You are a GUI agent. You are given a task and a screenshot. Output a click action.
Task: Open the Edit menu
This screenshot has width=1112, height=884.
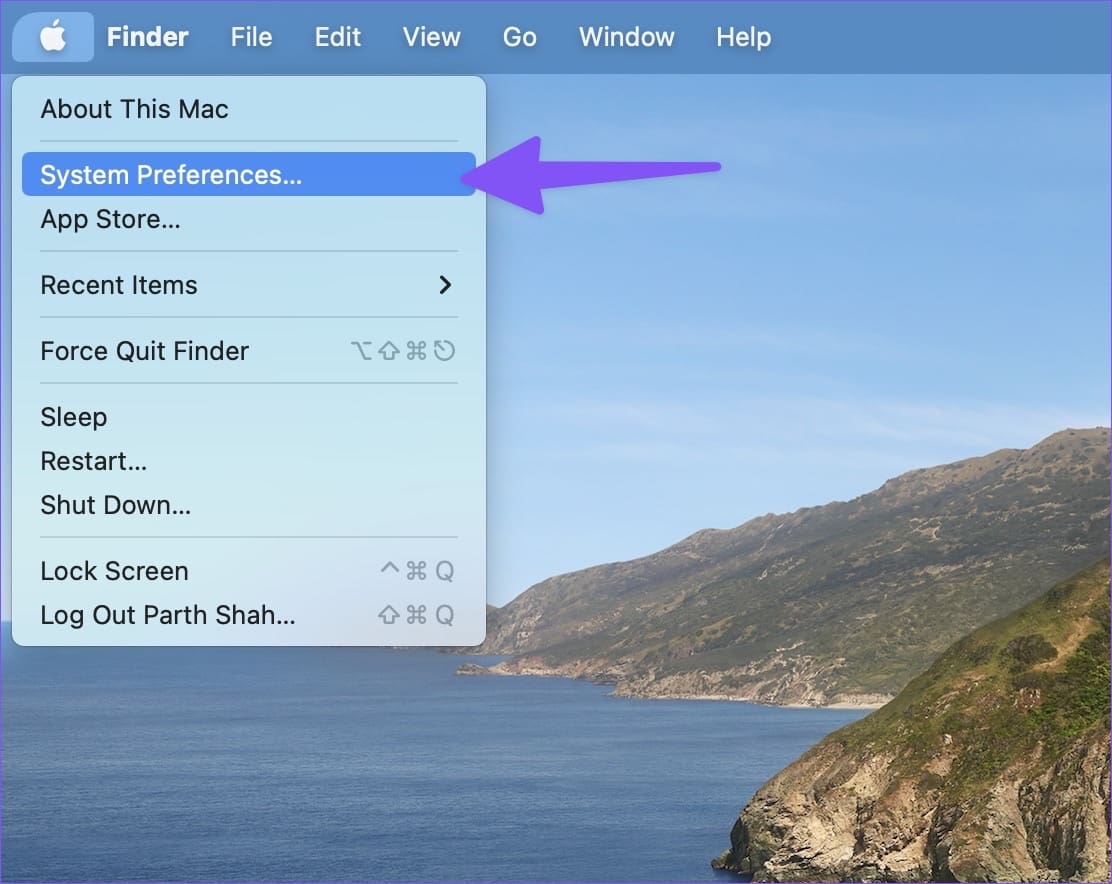(x=337, y=37)
